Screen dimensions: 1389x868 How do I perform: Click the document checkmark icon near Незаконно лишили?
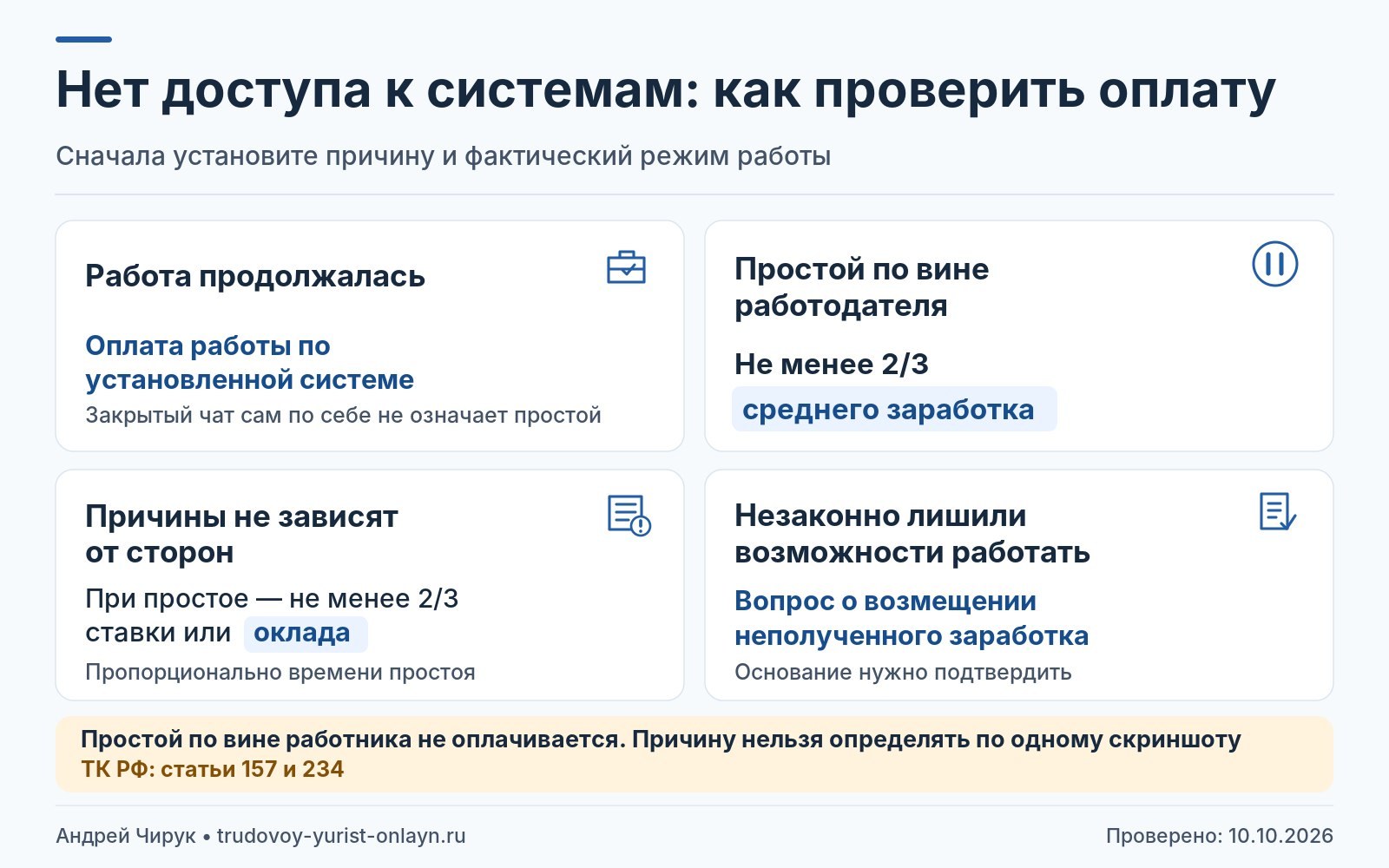[x=1277, y=511]
